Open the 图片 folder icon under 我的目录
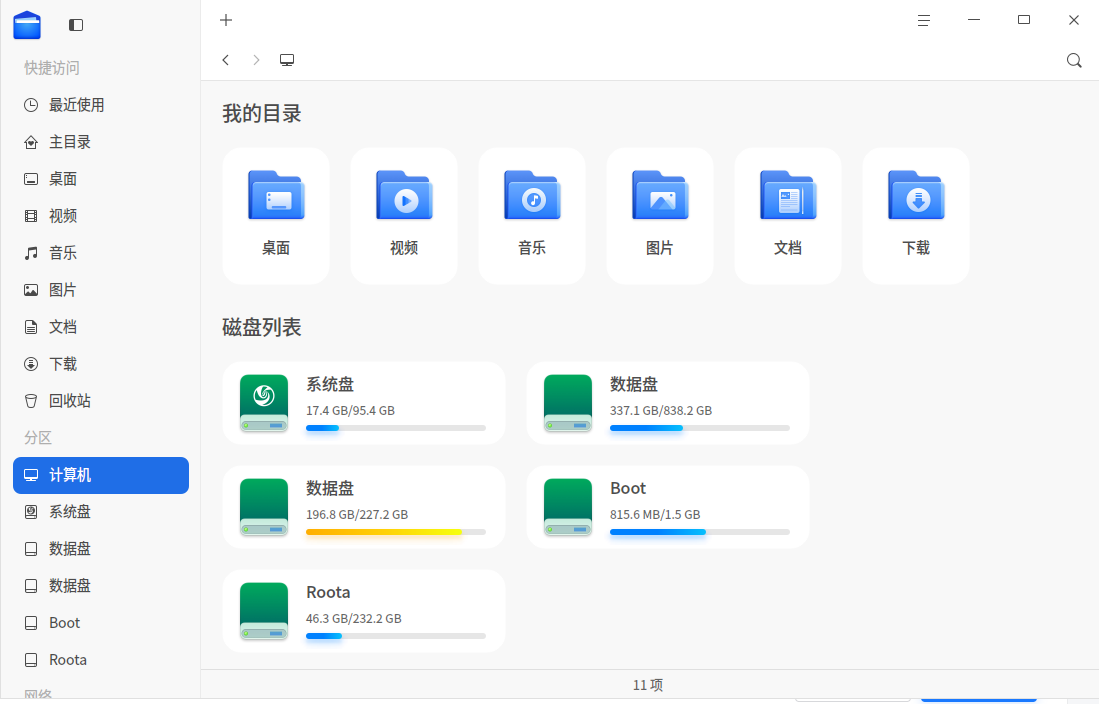 tap(660, 196)
